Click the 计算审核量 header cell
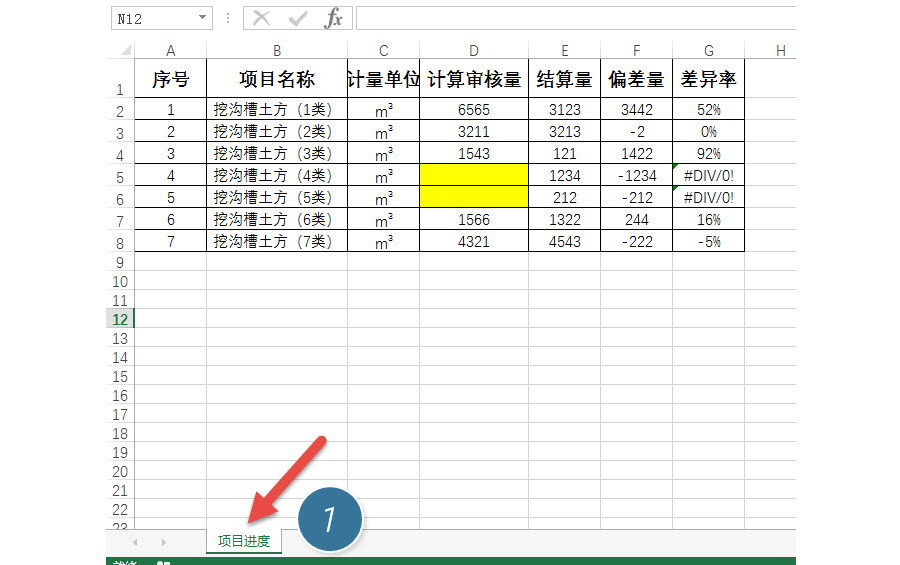 [x=474, y=78]
